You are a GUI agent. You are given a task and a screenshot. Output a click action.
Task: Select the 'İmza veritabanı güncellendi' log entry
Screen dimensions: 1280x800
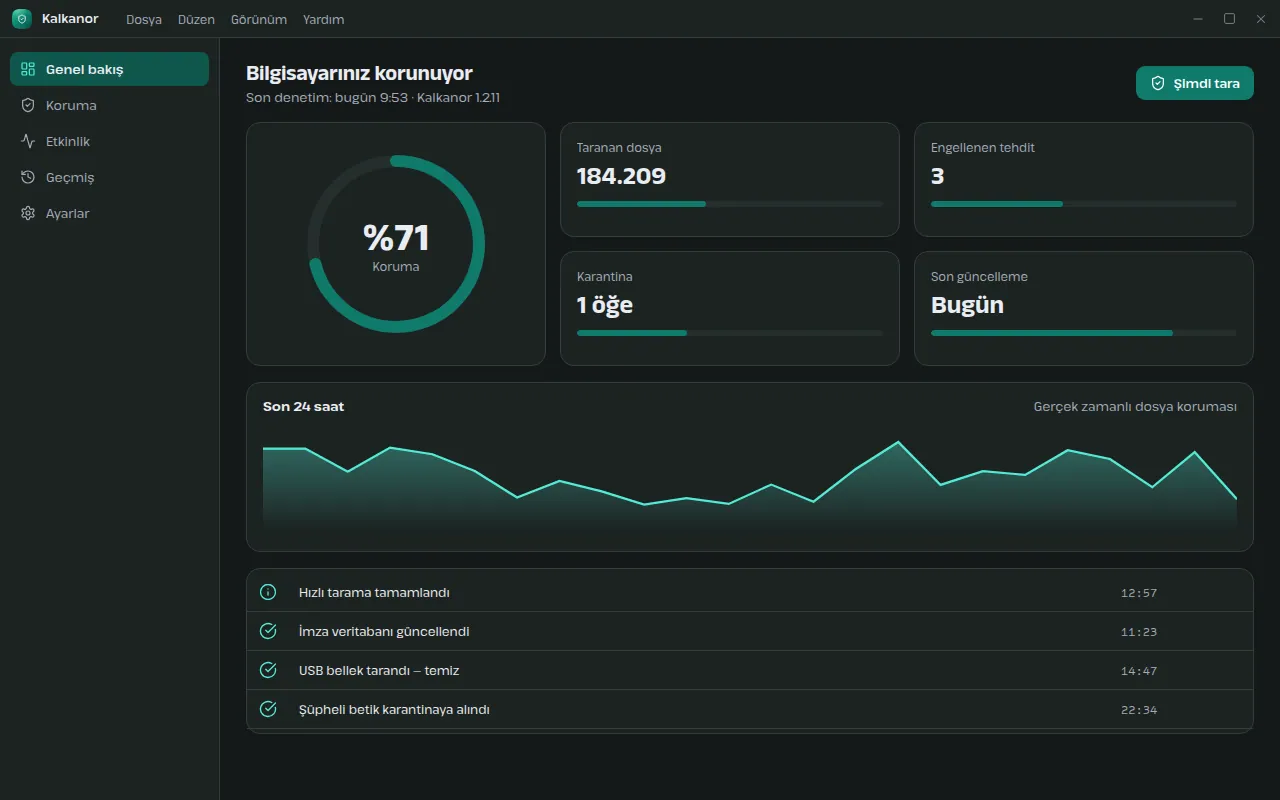click(x=750, y=631)
